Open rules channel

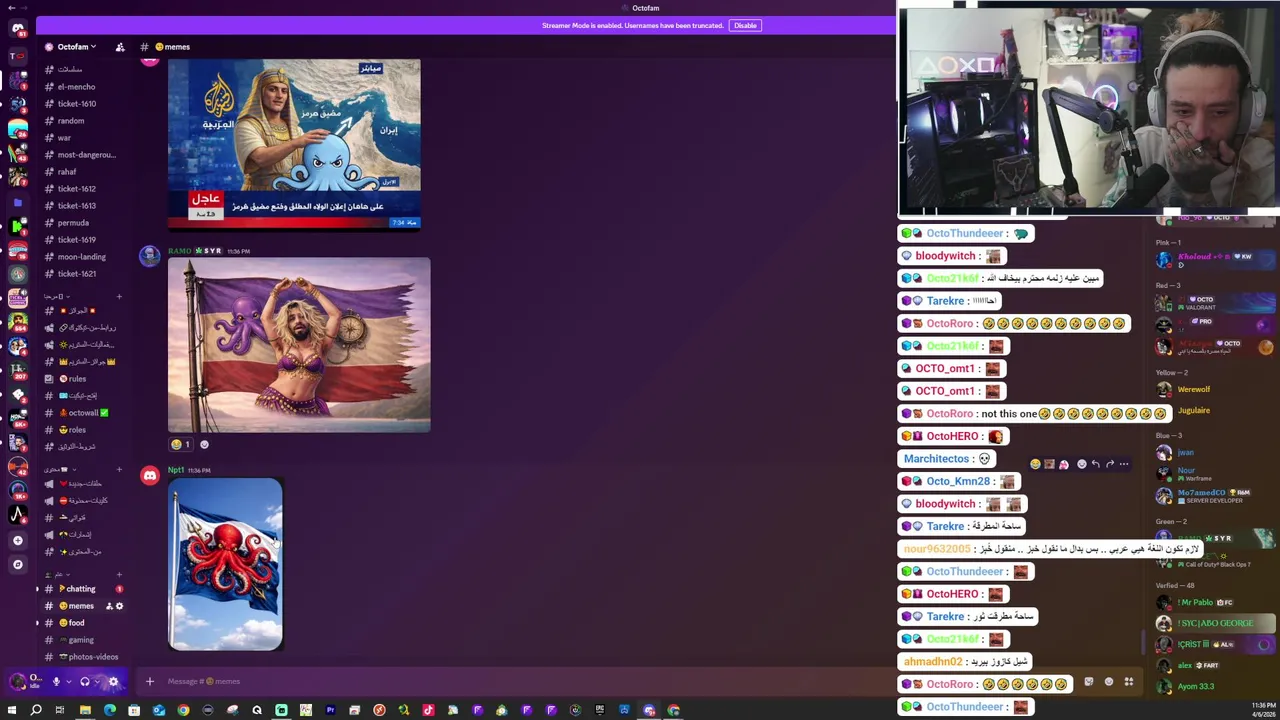coord(84,379)
